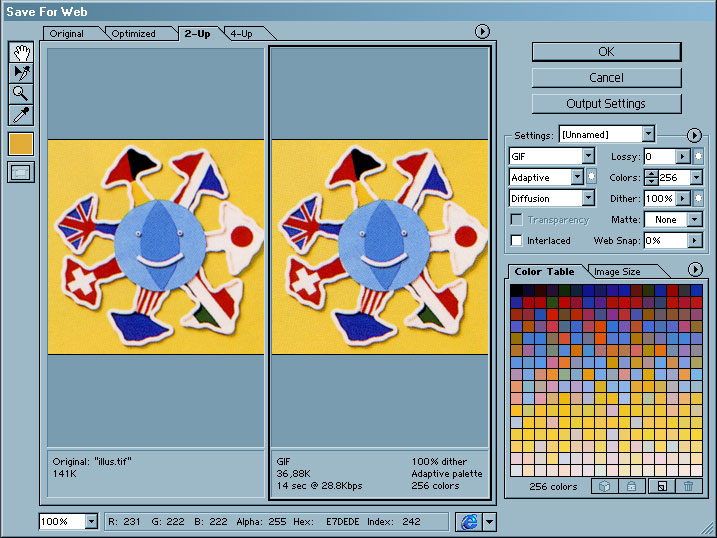
Task: Click the Original "illus.tif" label
Action: 92,461
